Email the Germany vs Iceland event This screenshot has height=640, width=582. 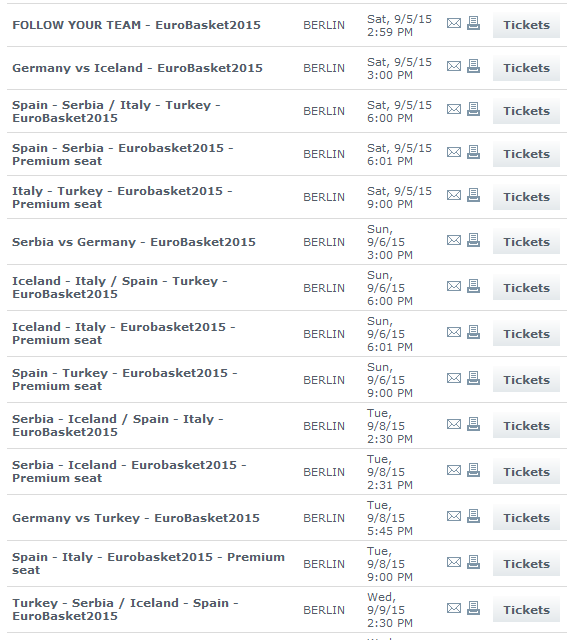(x=454, y=66)
